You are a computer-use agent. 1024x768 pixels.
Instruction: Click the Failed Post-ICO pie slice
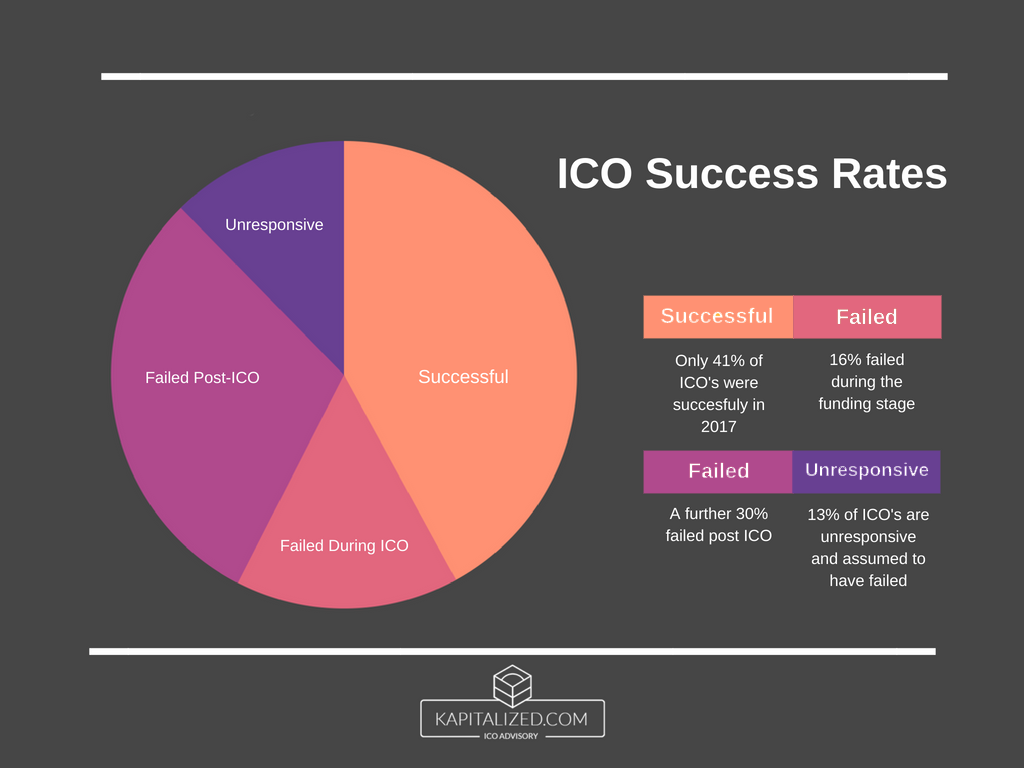(200, 378)
